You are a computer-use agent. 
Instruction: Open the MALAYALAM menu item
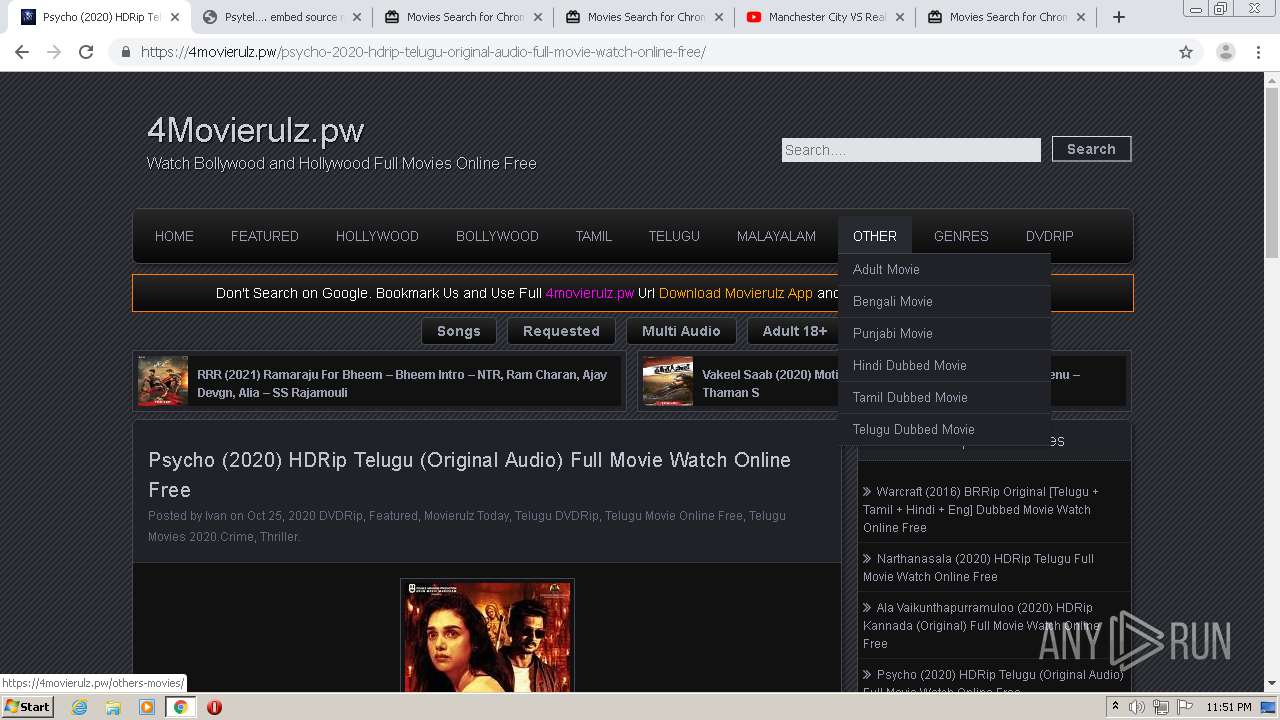point(776,236)
